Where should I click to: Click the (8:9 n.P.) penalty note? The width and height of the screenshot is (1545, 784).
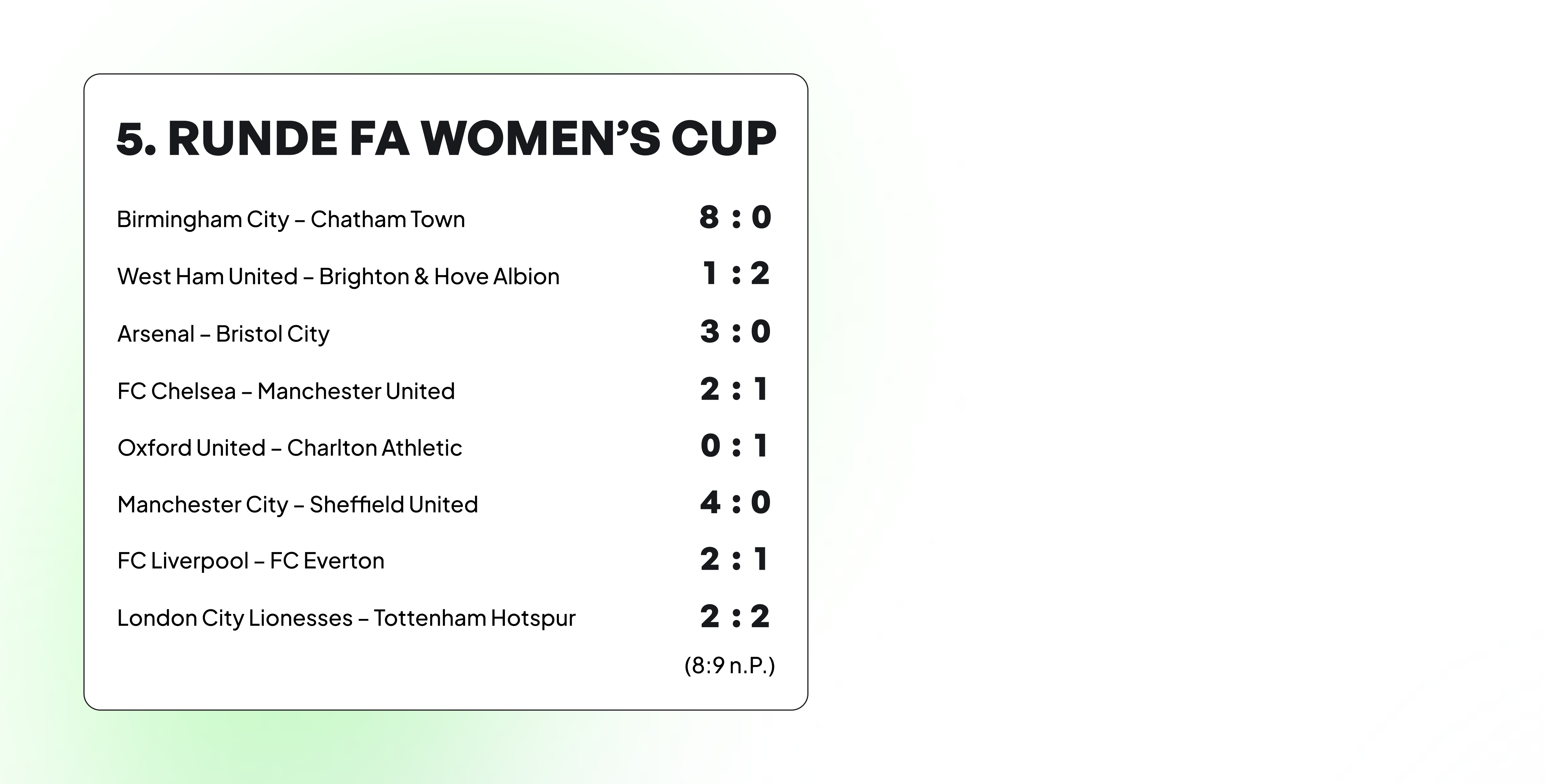pos(729,666)
